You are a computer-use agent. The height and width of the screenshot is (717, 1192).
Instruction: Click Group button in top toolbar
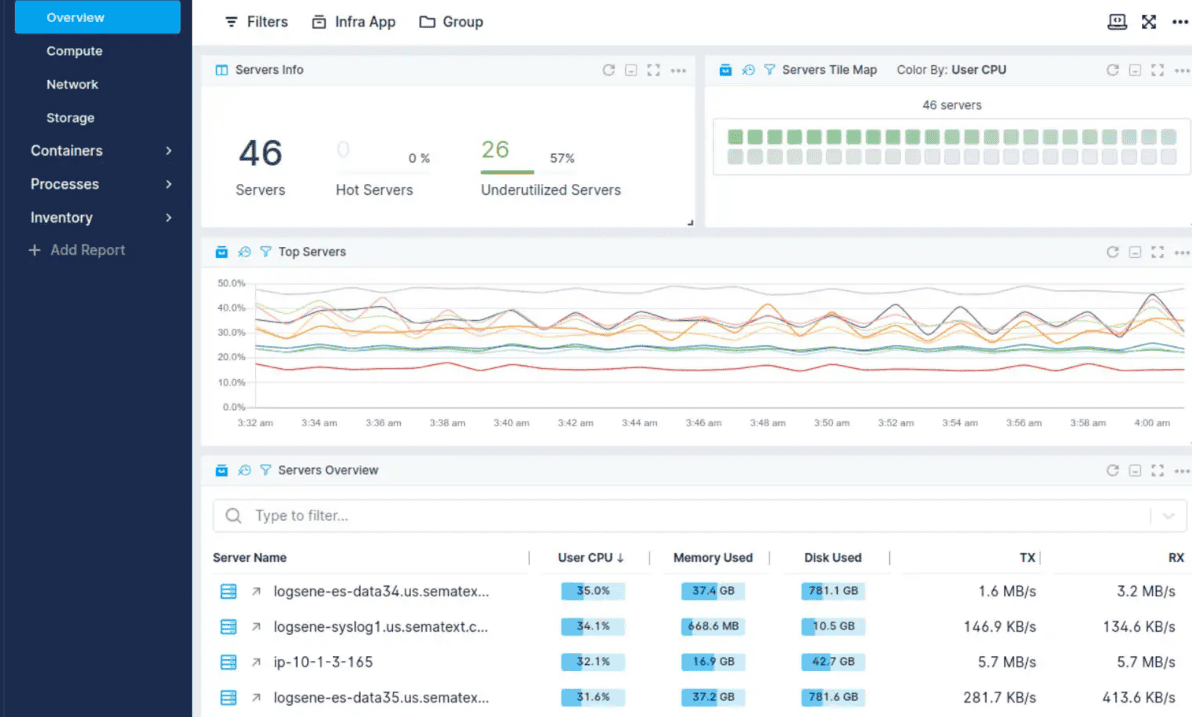(452, 22)
